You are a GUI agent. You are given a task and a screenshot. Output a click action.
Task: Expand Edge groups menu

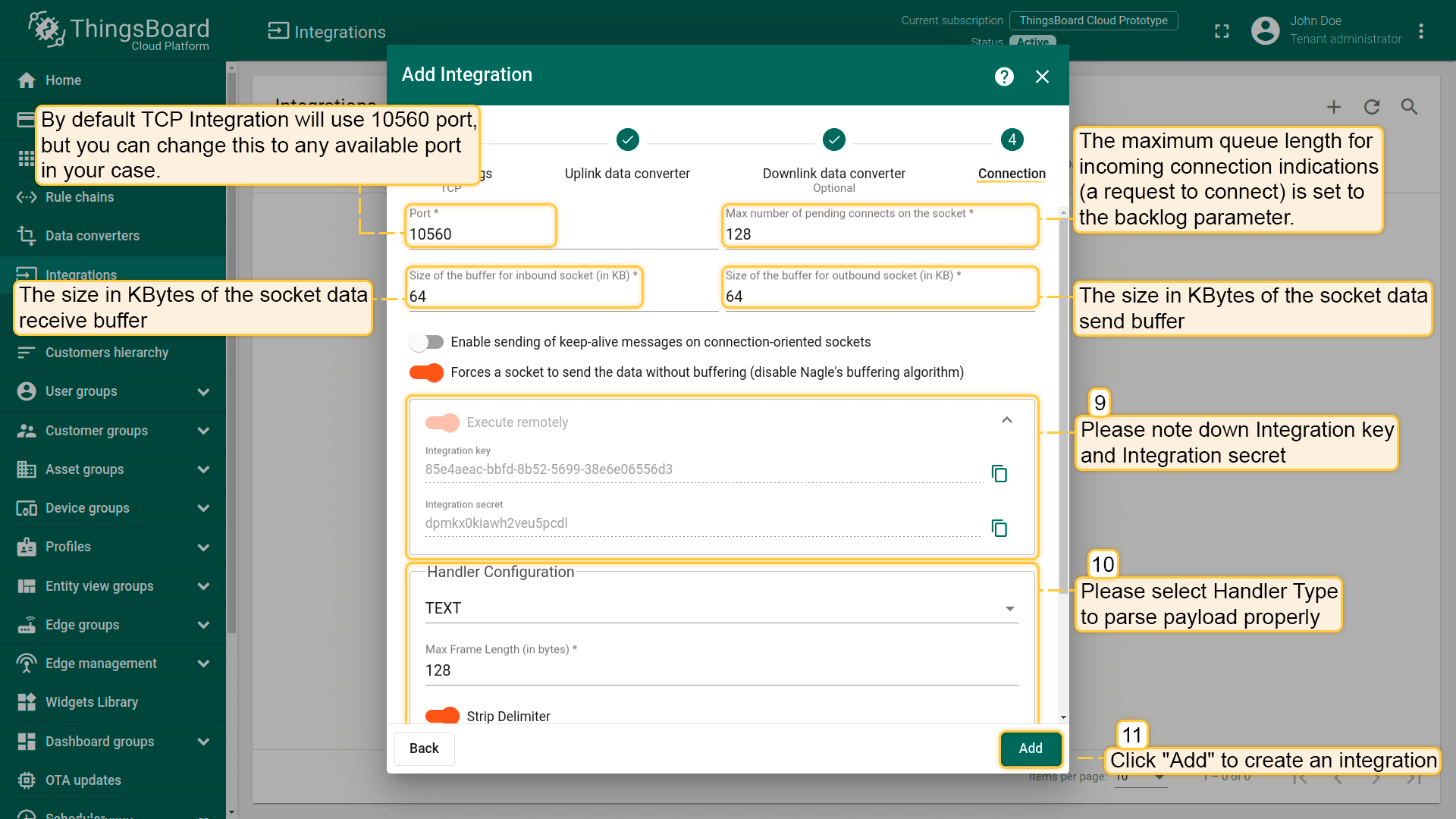pos(203,625)
